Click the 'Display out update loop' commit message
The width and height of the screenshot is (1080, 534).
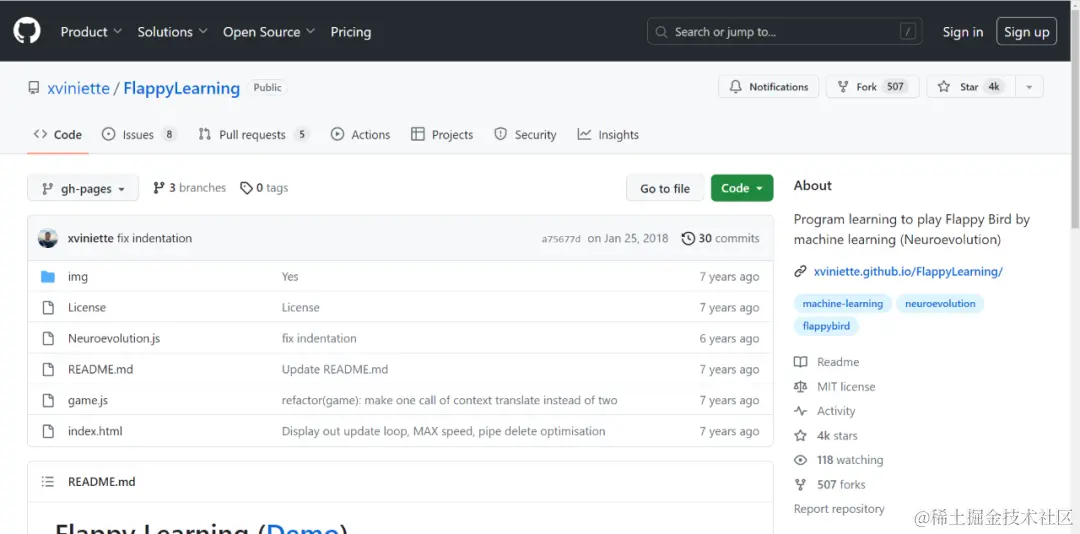click(444, 431)
